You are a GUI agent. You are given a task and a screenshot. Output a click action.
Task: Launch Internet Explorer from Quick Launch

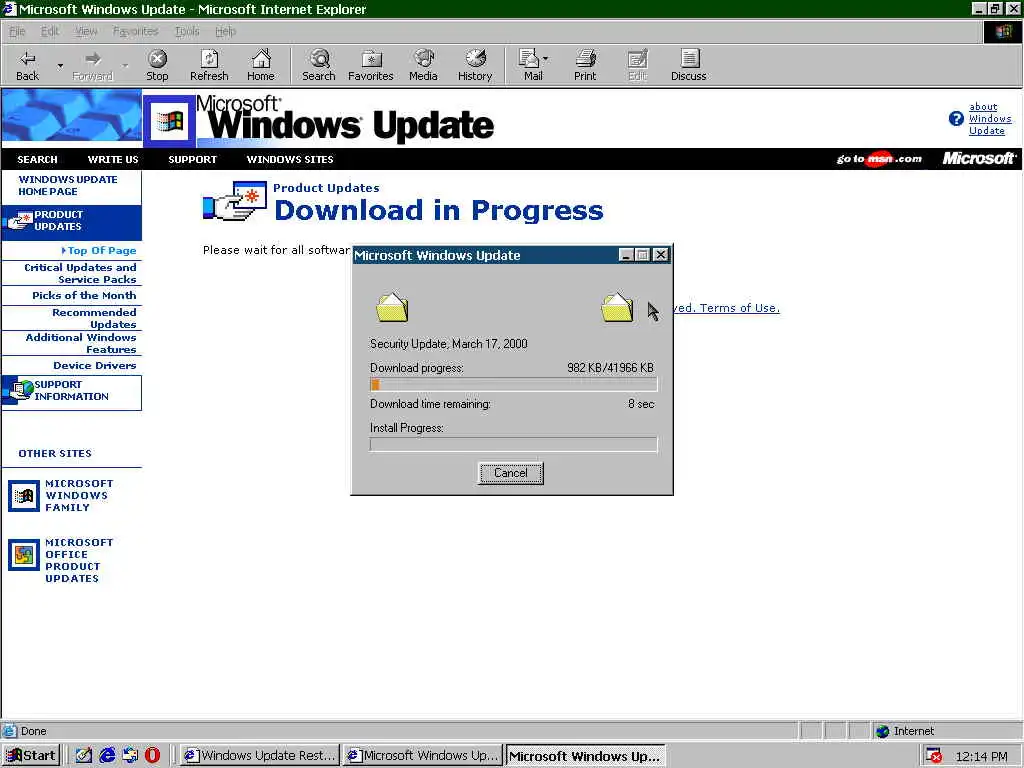[107, 756]
